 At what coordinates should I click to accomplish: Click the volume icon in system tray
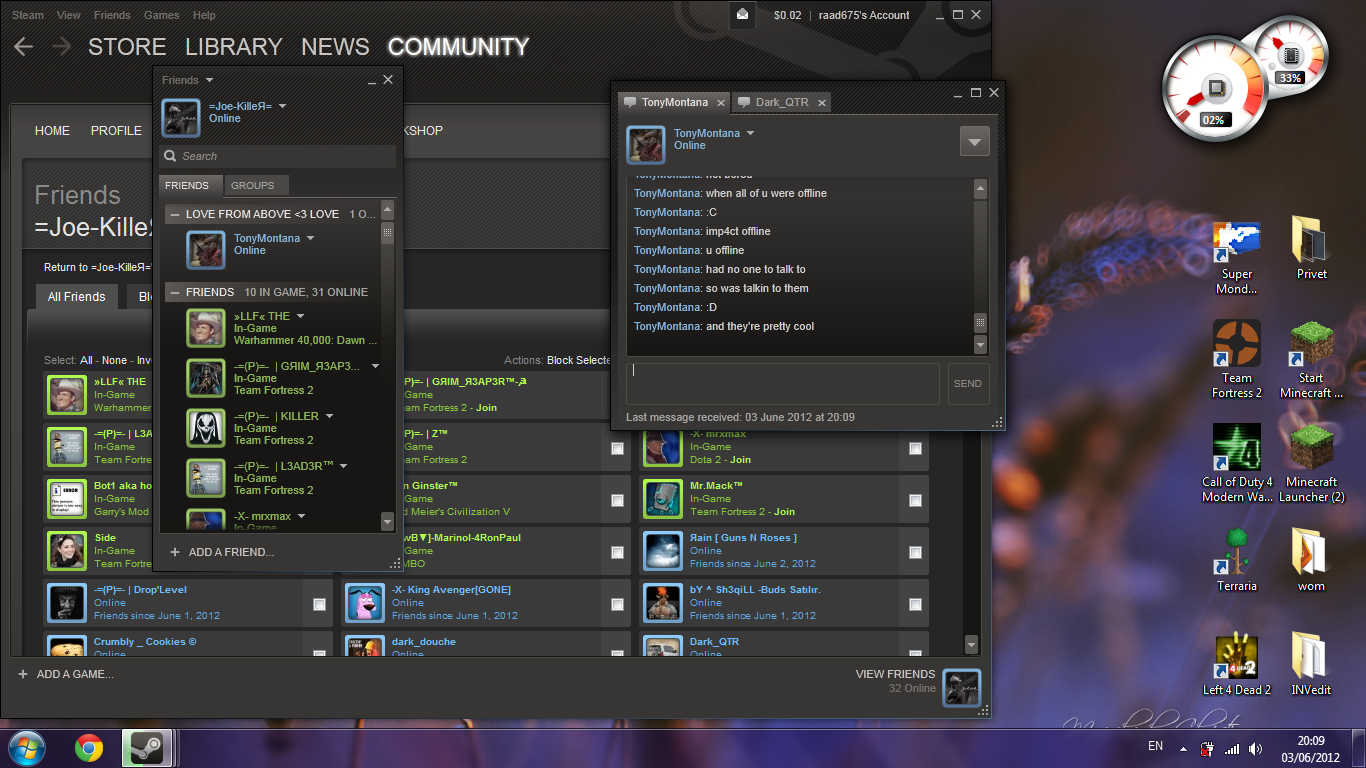(x=1255, y=748)
